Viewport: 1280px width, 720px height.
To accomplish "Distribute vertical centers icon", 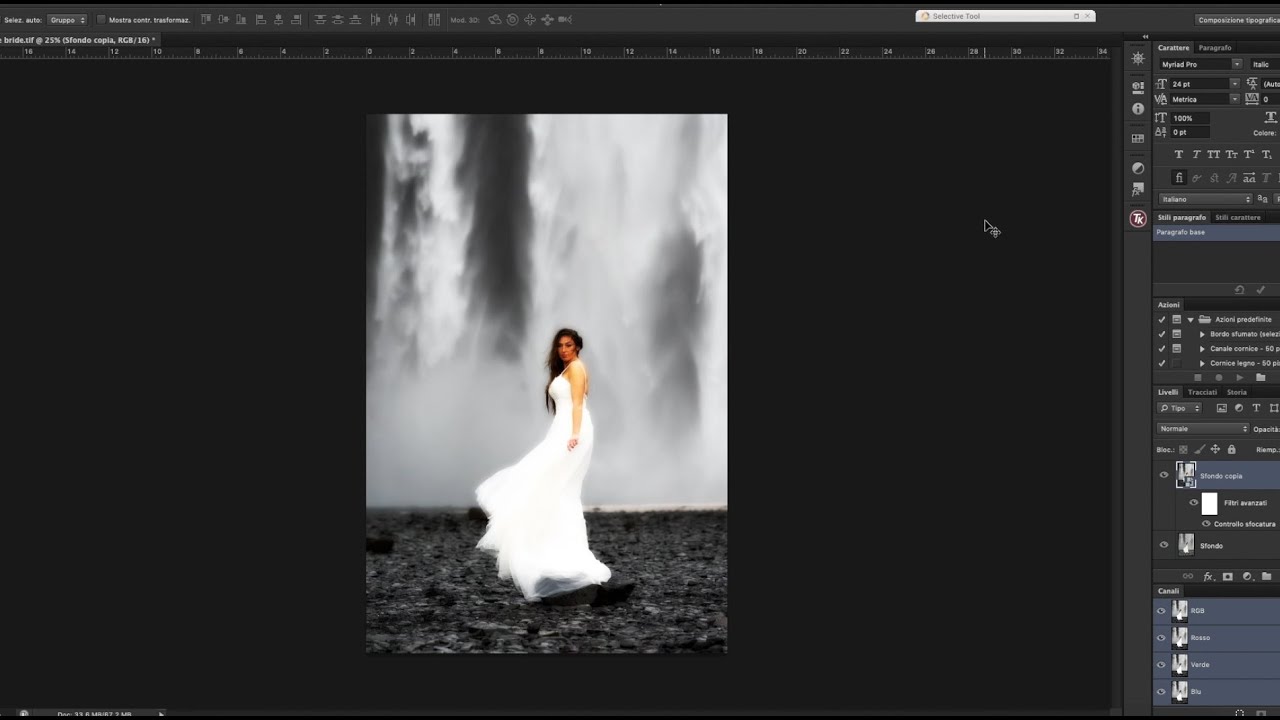I will tap(338, 19).
